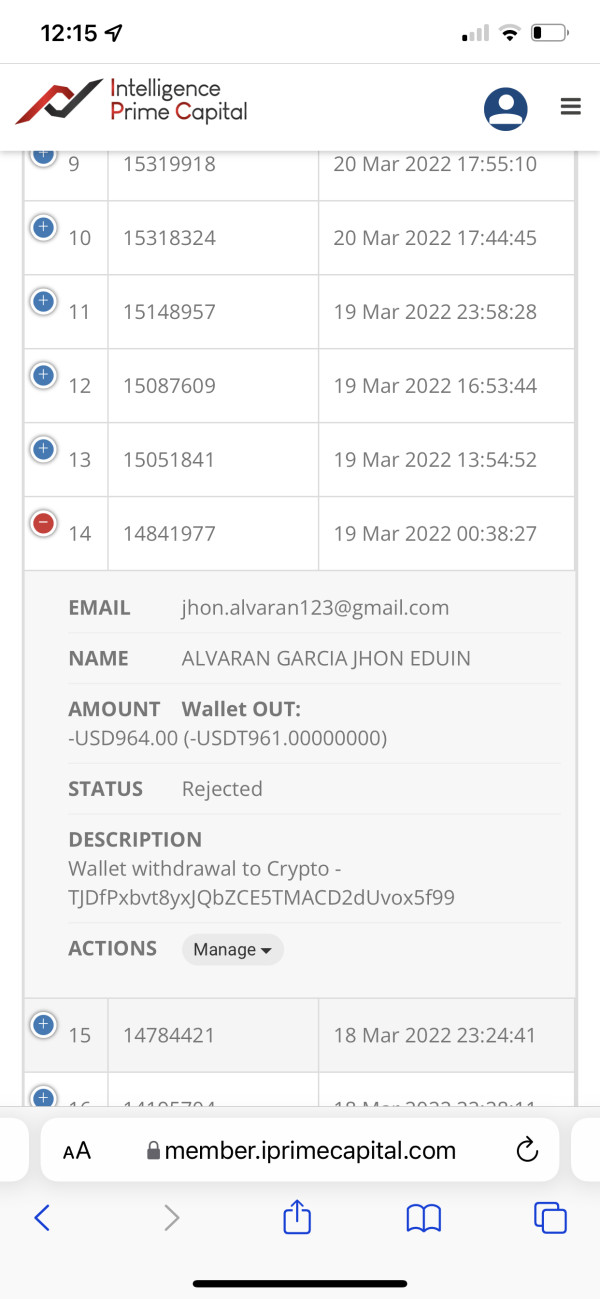The image size is (600, 1299).
Task: Tap the Safari share icon
Action: (297, 1217)
